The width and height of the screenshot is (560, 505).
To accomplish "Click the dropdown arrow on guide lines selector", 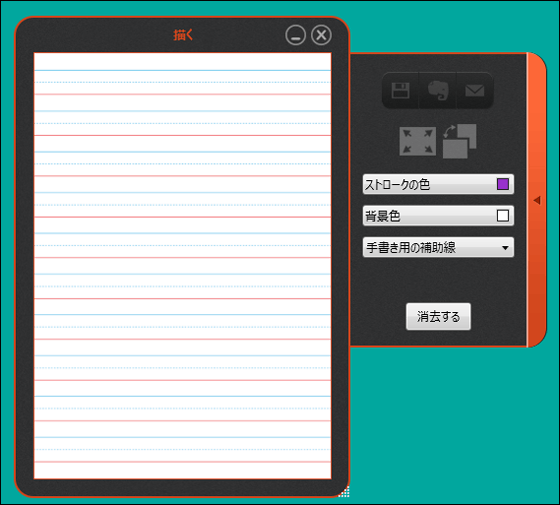I will tap(505, 248).
